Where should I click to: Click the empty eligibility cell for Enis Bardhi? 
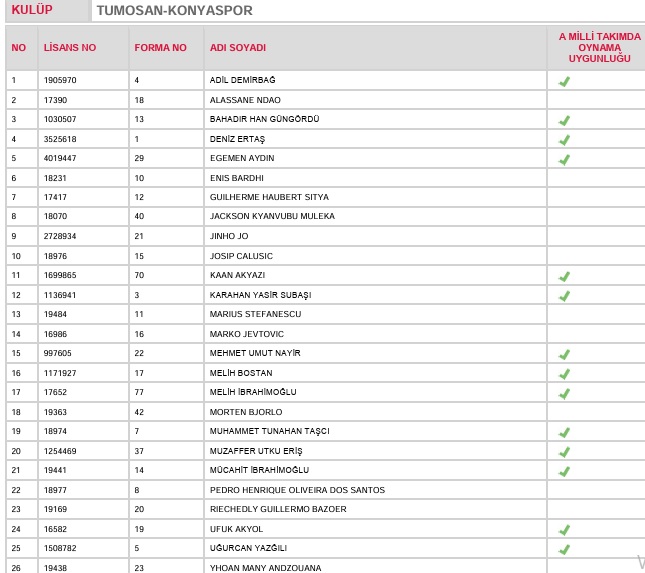[596, 178]
